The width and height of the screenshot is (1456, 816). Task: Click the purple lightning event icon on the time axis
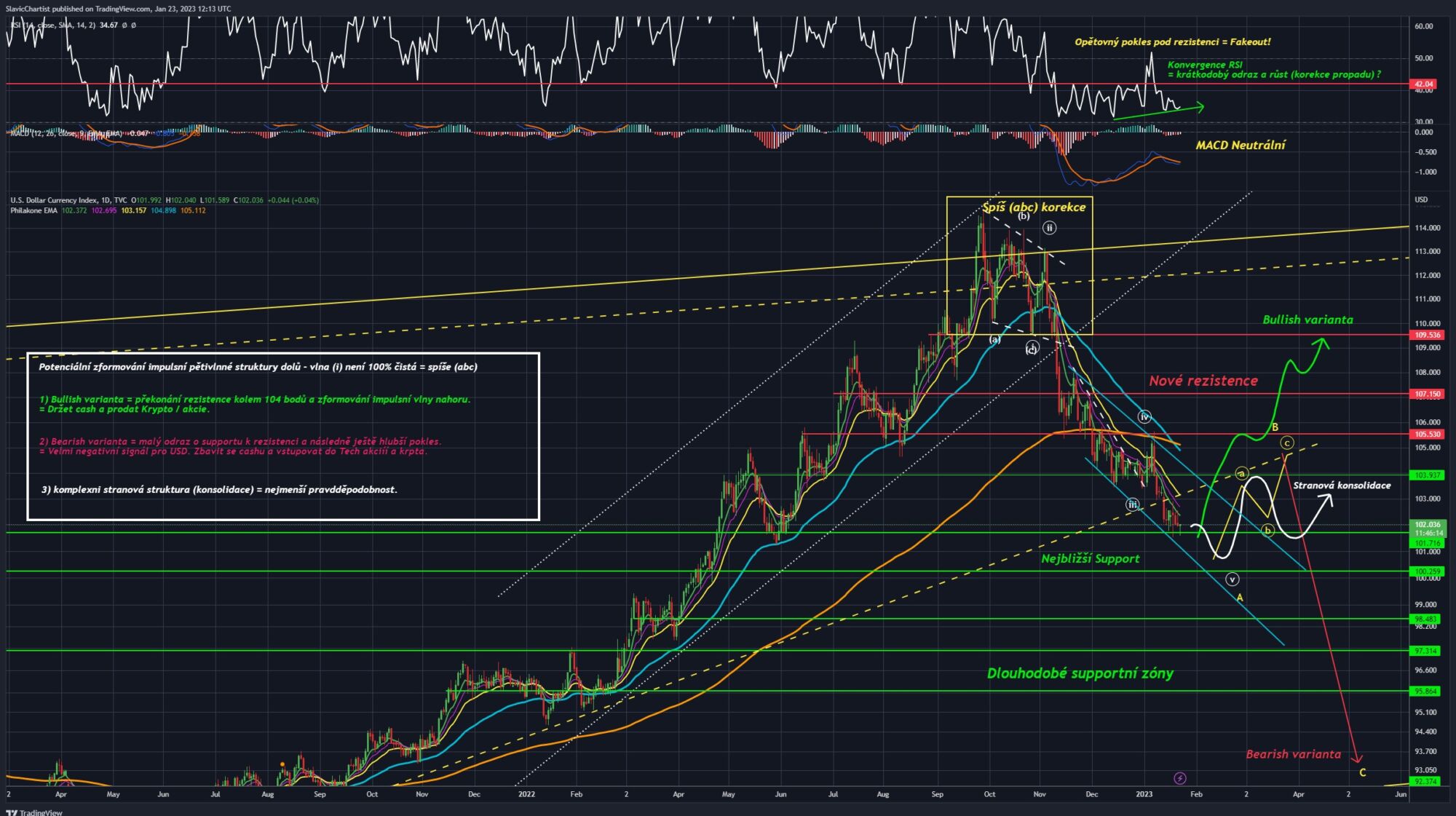tap(1180, 778)
